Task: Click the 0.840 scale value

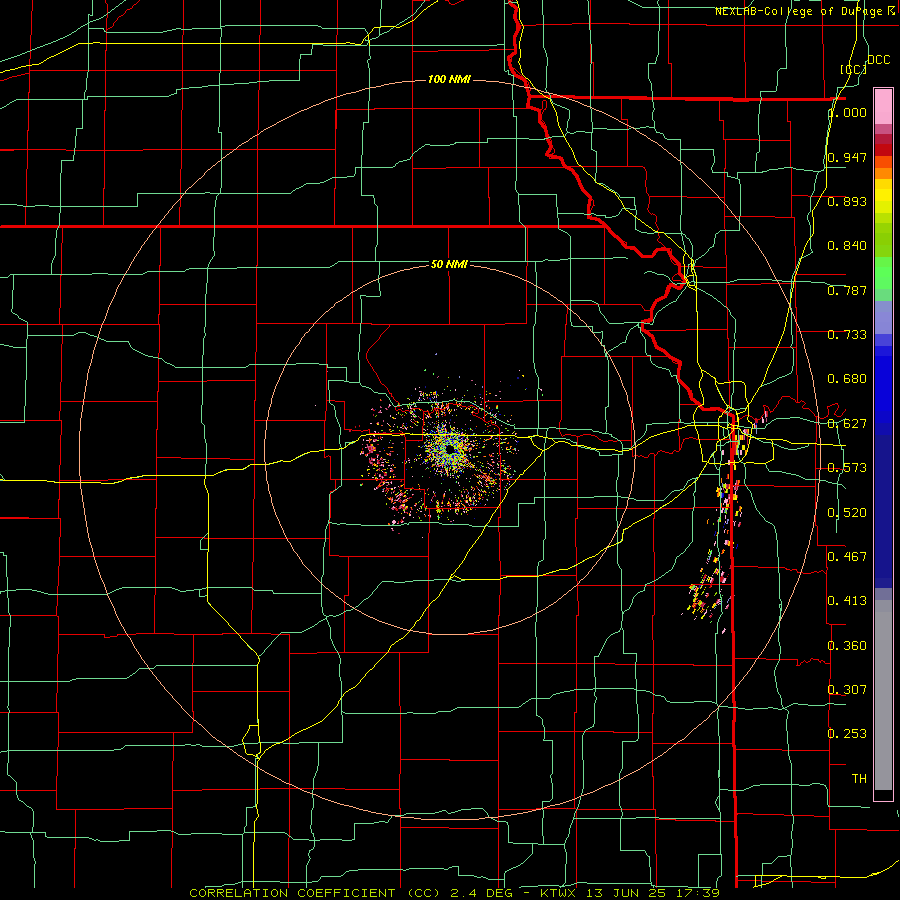Action: [847, 246]
